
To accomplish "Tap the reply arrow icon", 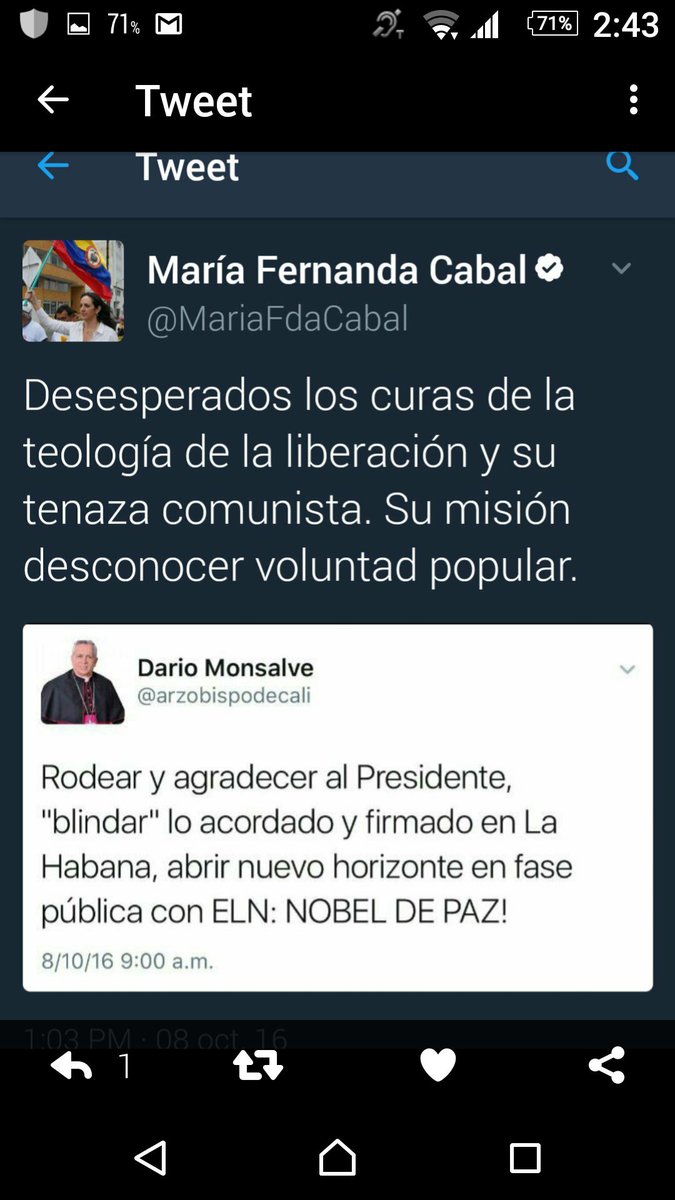I will [x=72, y=1066].
